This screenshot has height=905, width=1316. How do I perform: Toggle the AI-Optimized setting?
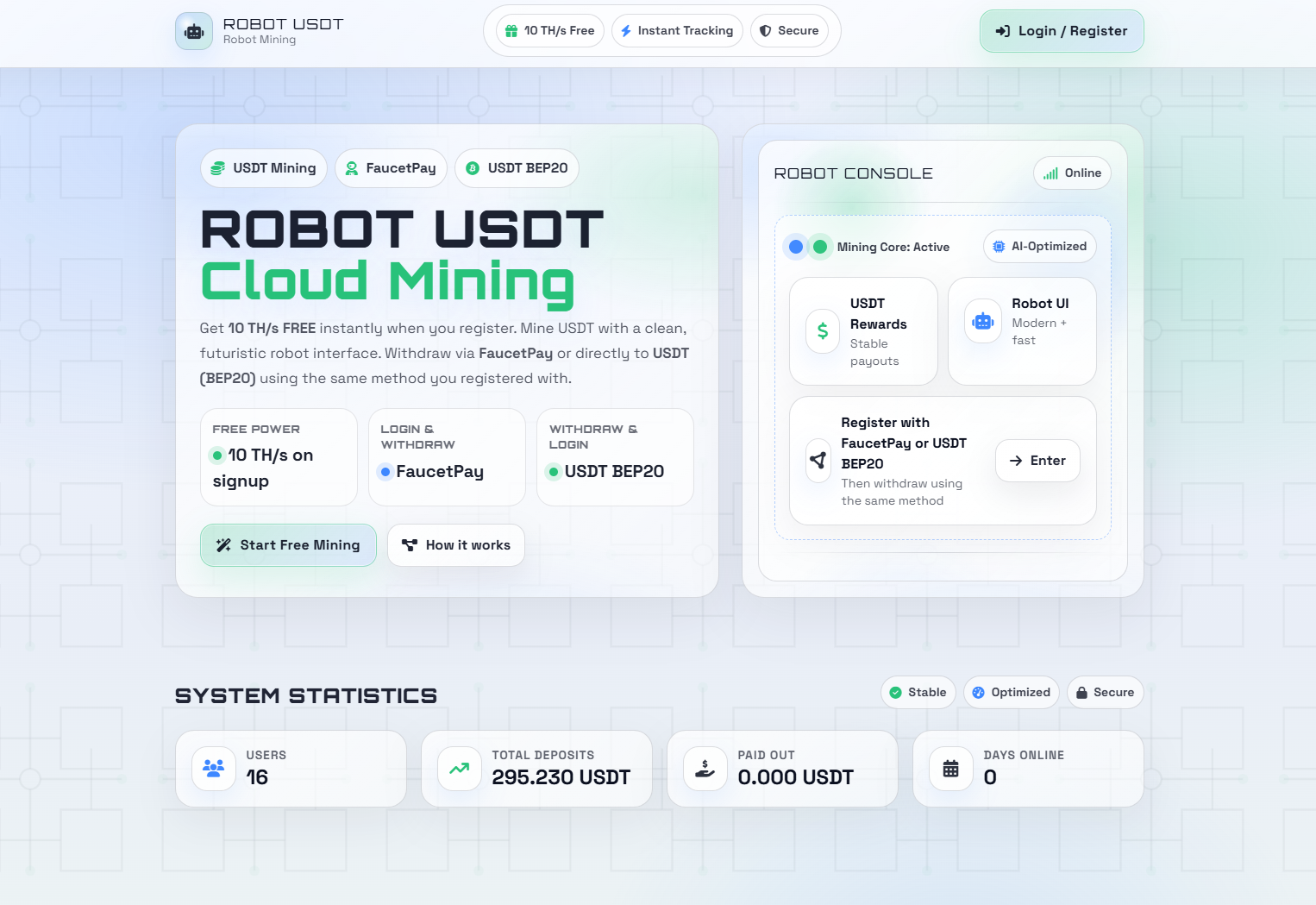click(1039, 246)
